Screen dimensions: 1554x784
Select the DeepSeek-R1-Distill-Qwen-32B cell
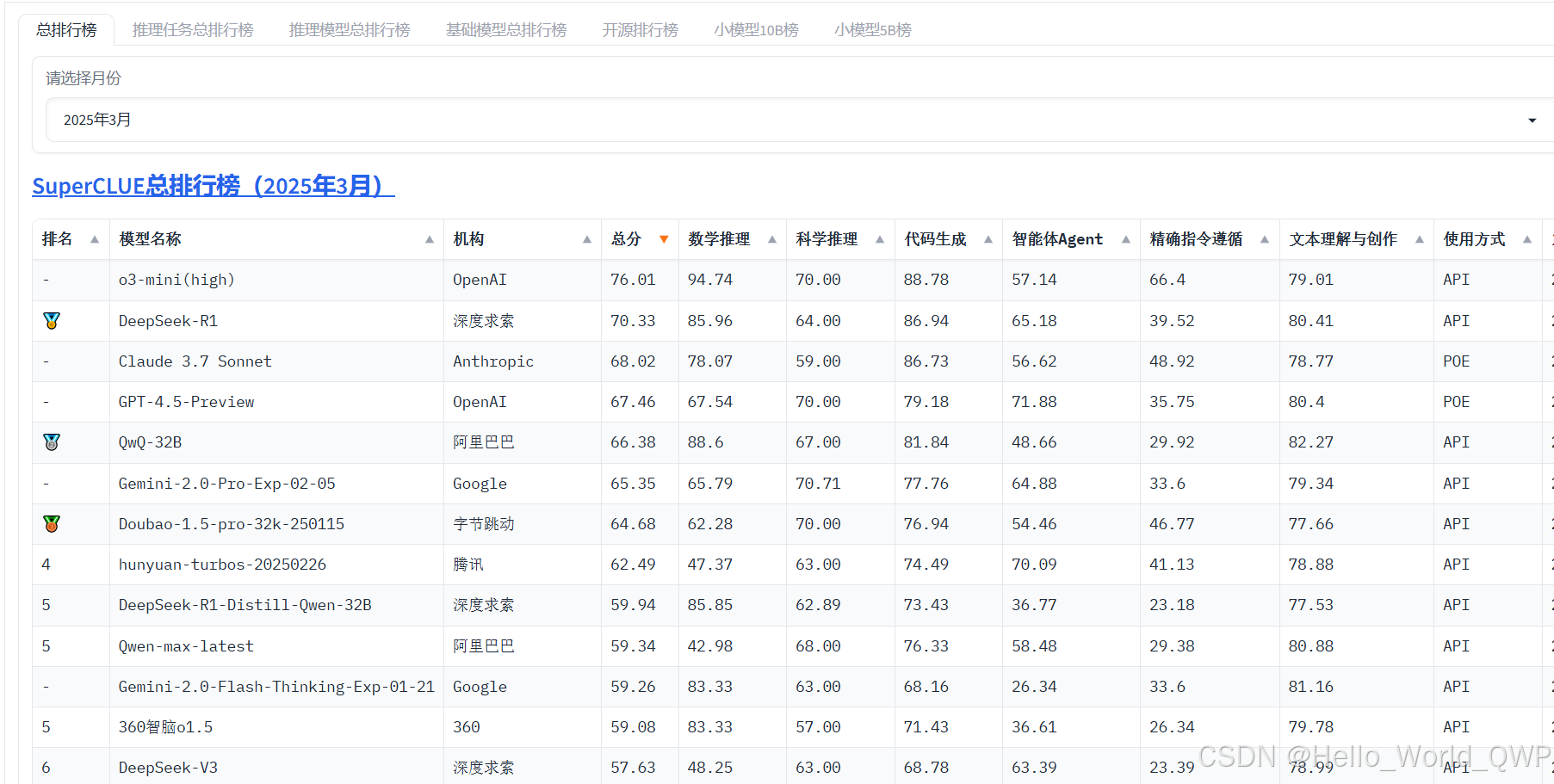click(x=276, y=605)
